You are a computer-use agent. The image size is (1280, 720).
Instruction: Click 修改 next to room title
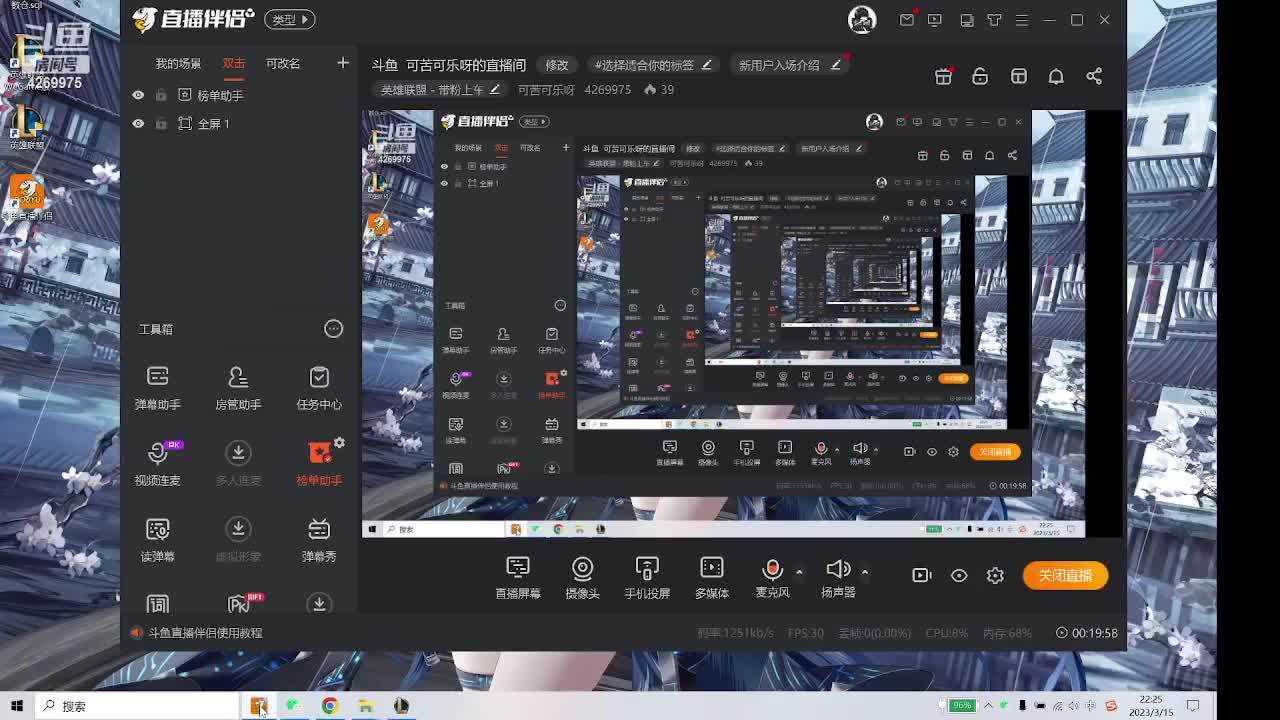pos(557,65)
